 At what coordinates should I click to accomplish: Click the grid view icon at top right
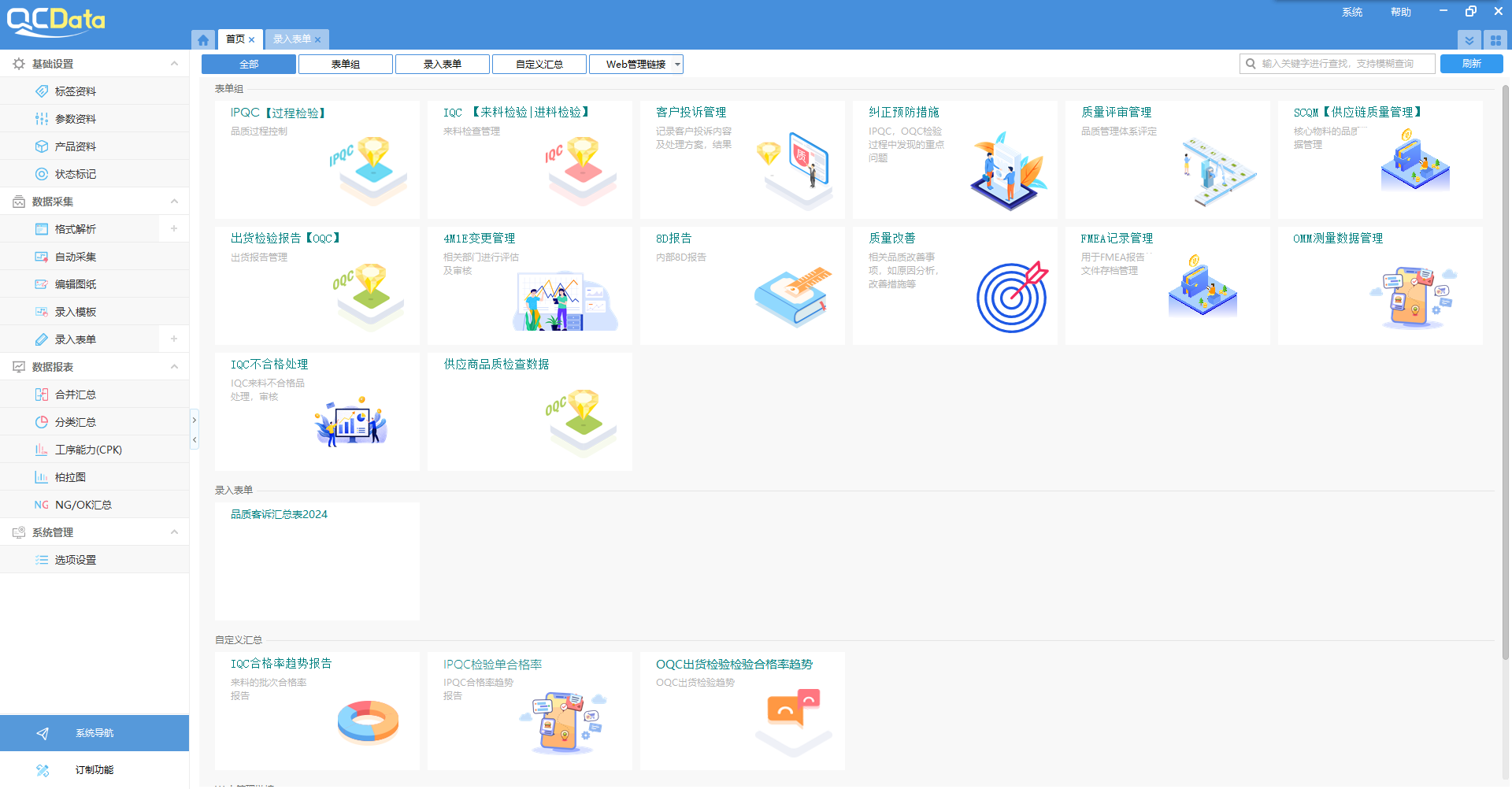tap(1495, 40)
